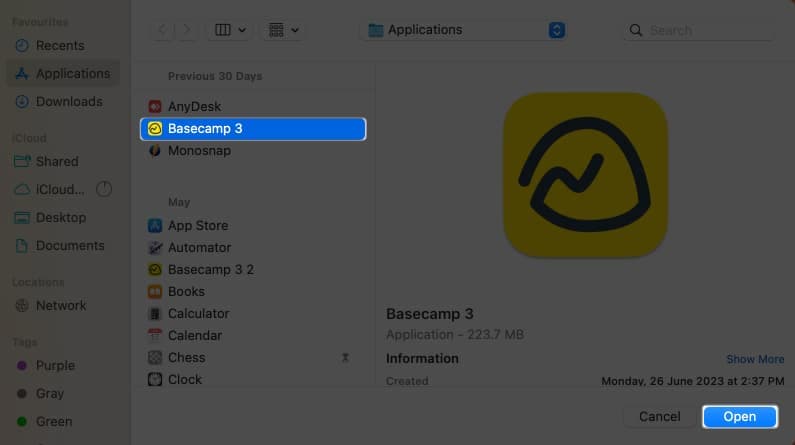This screenshot has width=795, height=445.
Task: Go back with the left chevron button
Action: (x=162, y=30)
